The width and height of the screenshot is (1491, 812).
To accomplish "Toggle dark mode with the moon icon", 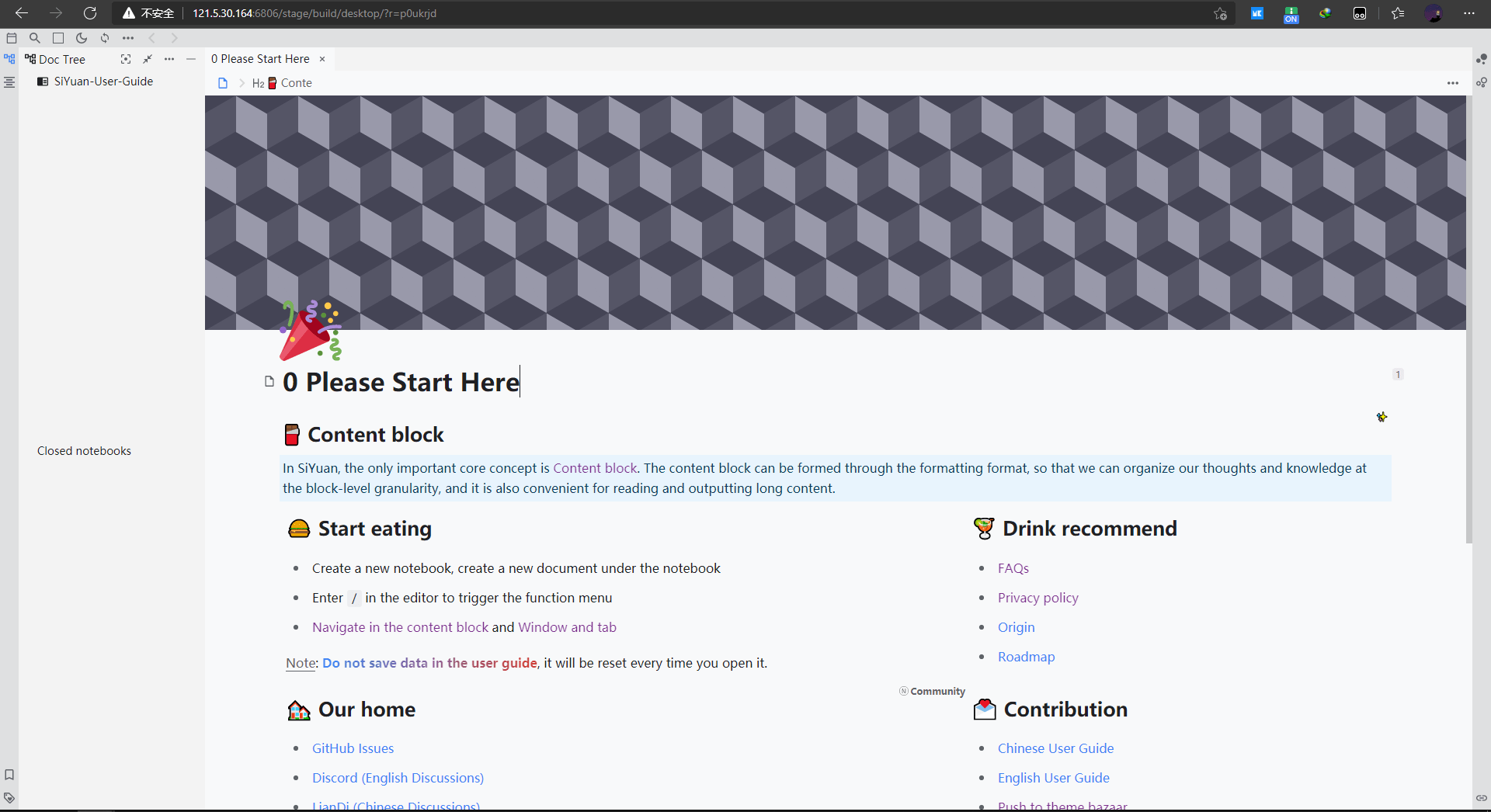I will click(x=82, y=37).
